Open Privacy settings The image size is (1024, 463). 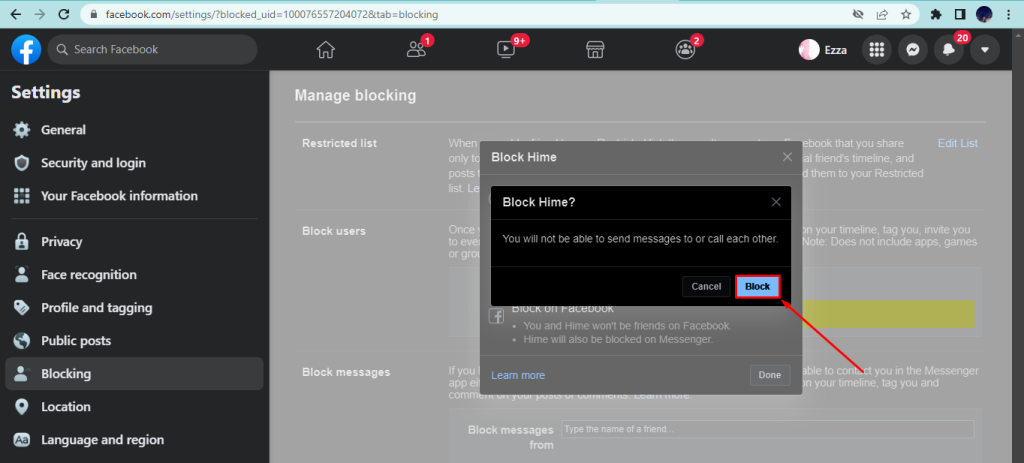pyautogui.click(x=134, y=242)
